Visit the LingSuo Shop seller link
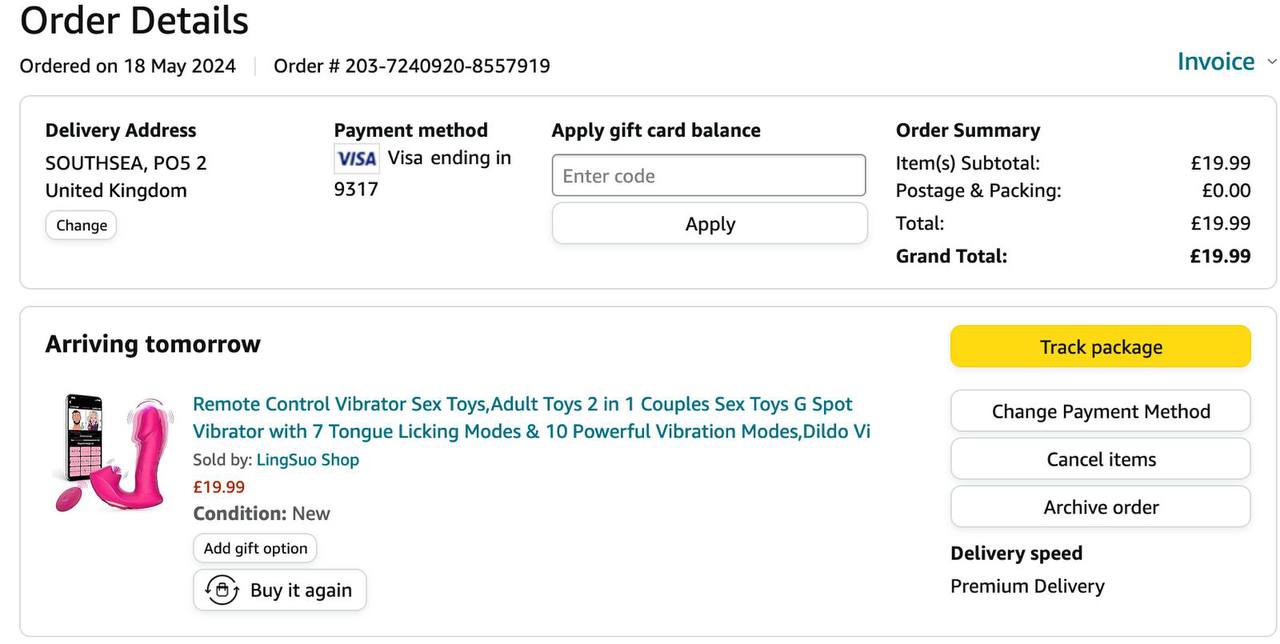Image resolution: width=1280 pixels, height=644 pixels. [307, 460]
